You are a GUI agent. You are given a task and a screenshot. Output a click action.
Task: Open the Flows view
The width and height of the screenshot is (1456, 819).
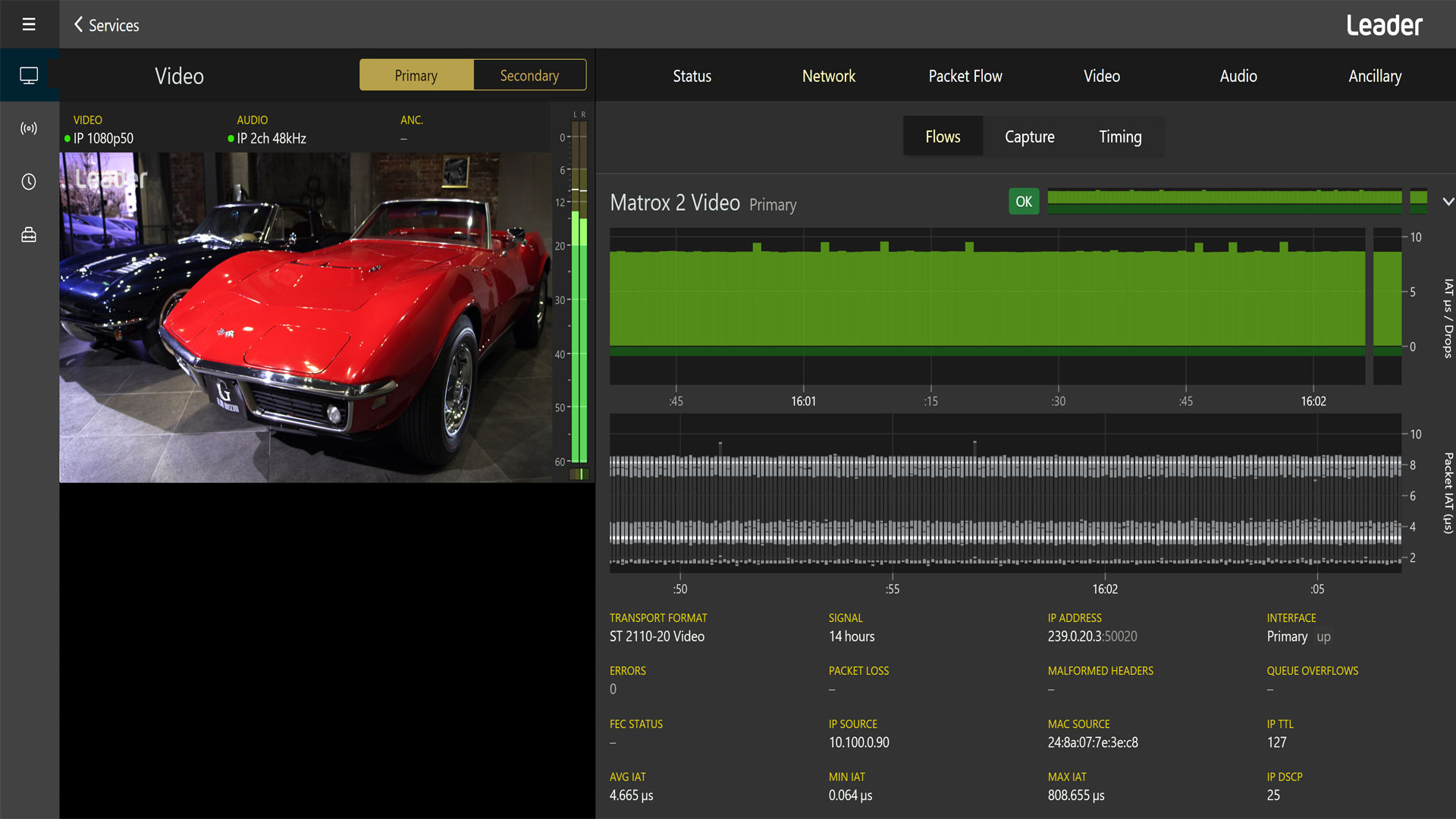(x=943, y=136)
